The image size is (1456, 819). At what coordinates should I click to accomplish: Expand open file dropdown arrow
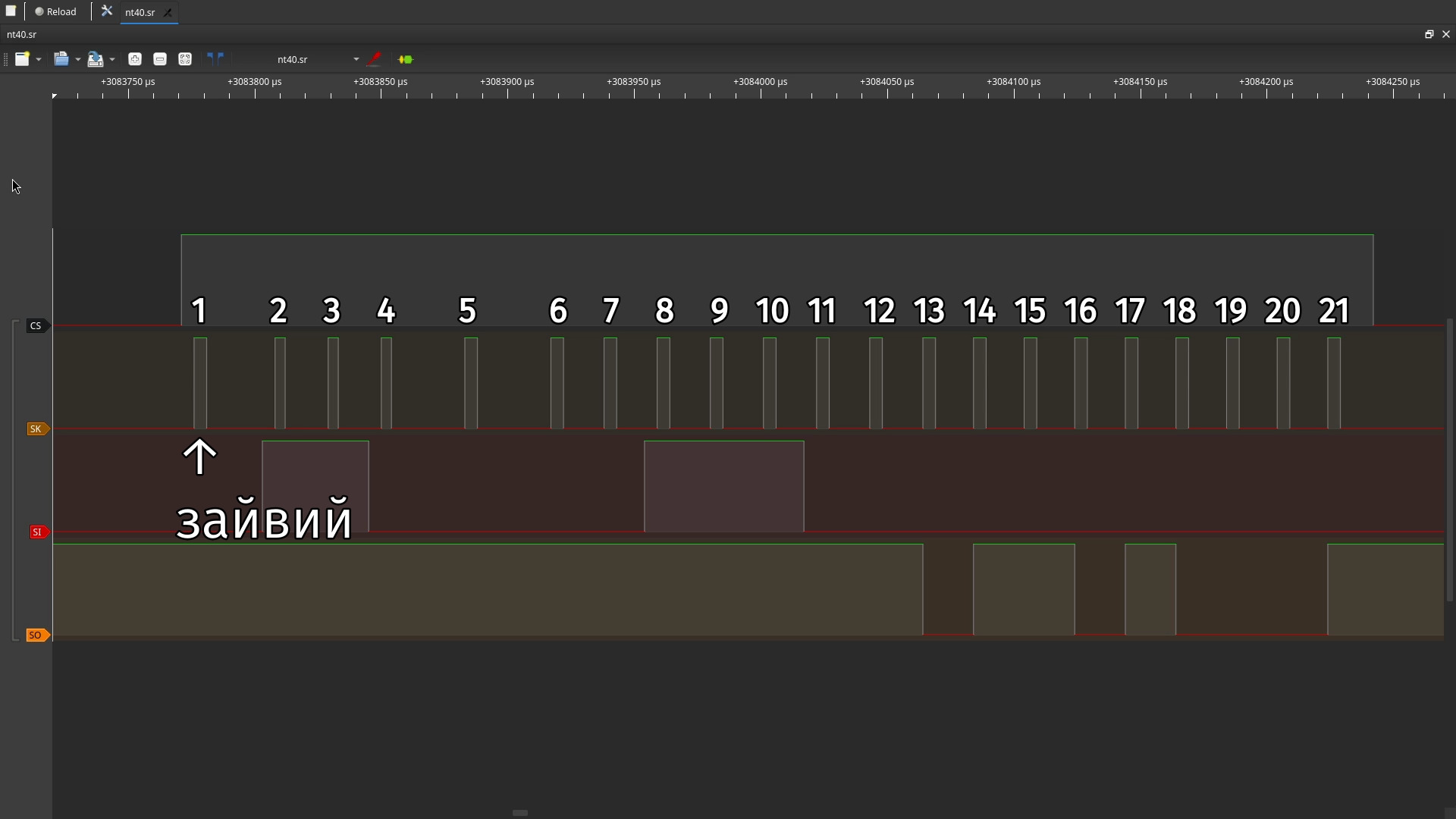pyautogui.click(x=78, y=59)
